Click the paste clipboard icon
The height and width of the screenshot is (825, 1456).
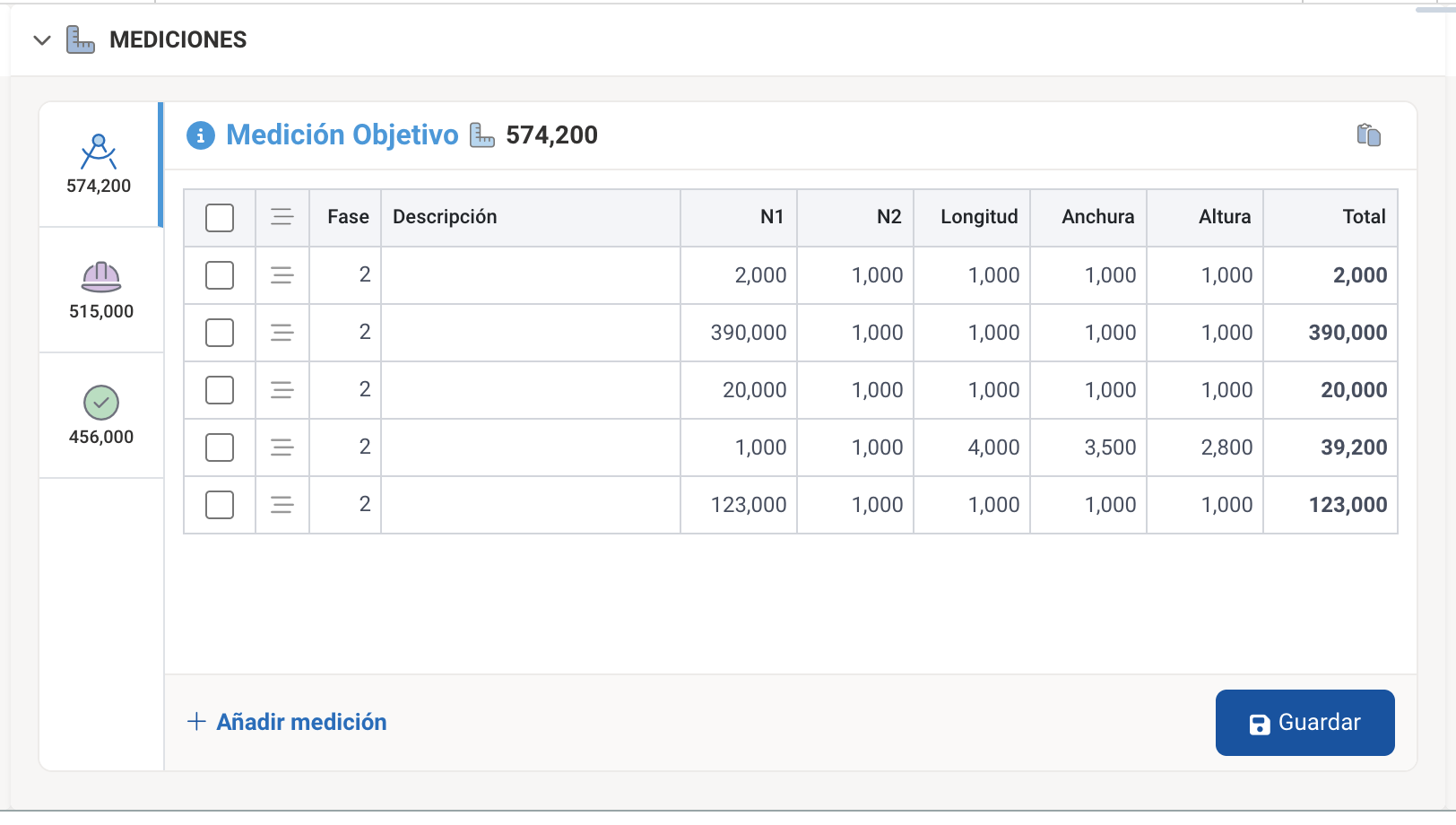pos(1368,135)
